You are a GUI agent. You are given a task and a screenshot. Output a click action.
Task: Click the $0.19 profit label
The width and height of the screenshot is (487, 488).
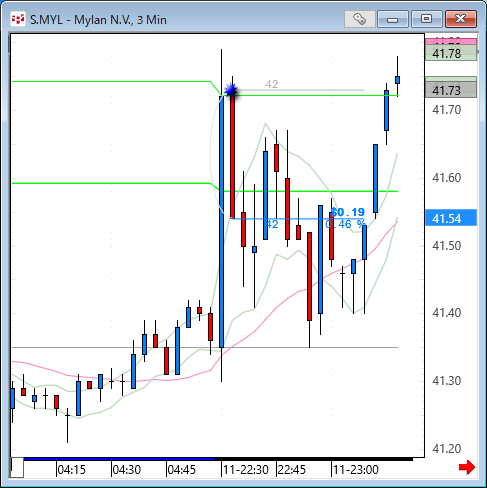pos(348,212)
